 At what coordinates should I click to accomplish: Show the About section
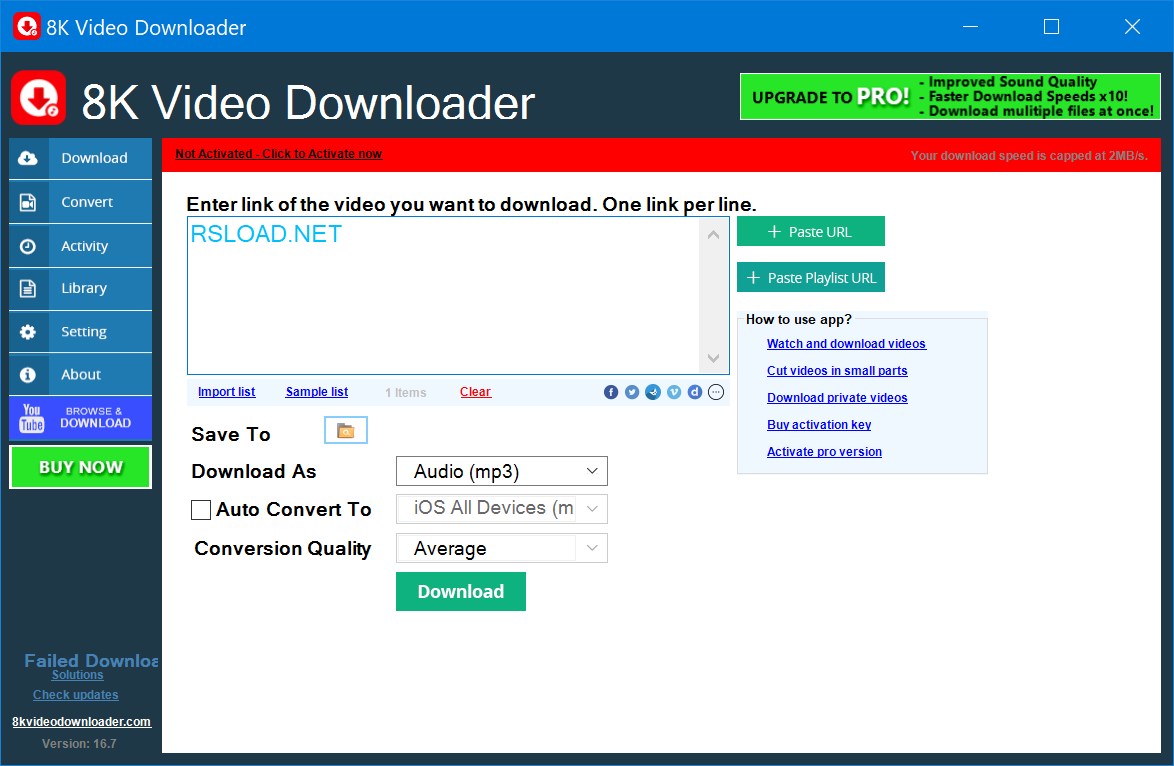(x=81, y=374)
